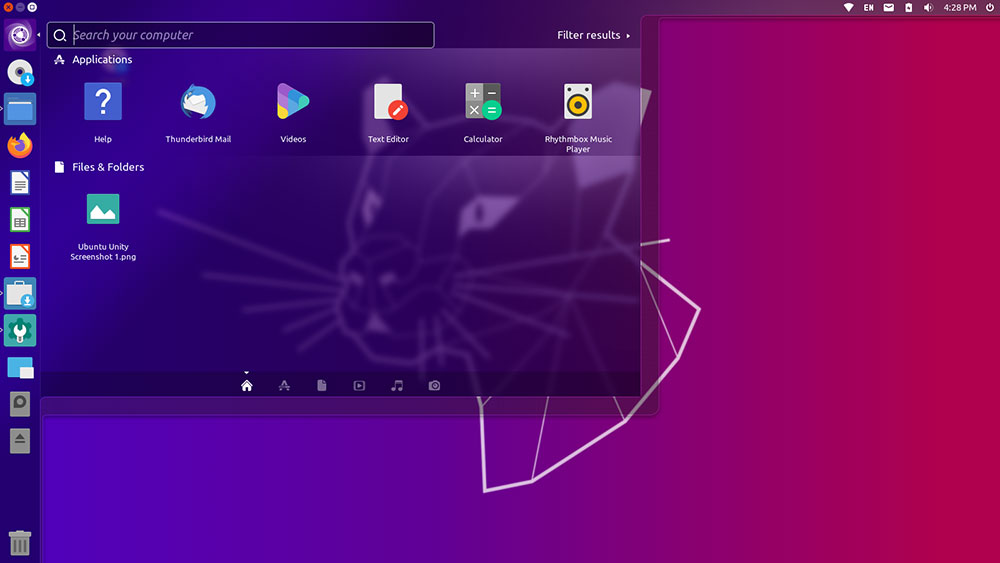The image size is (1000, 563).
Task: Open the battery indicator menu
Action: pyautogui.click(x=909, y=8)
